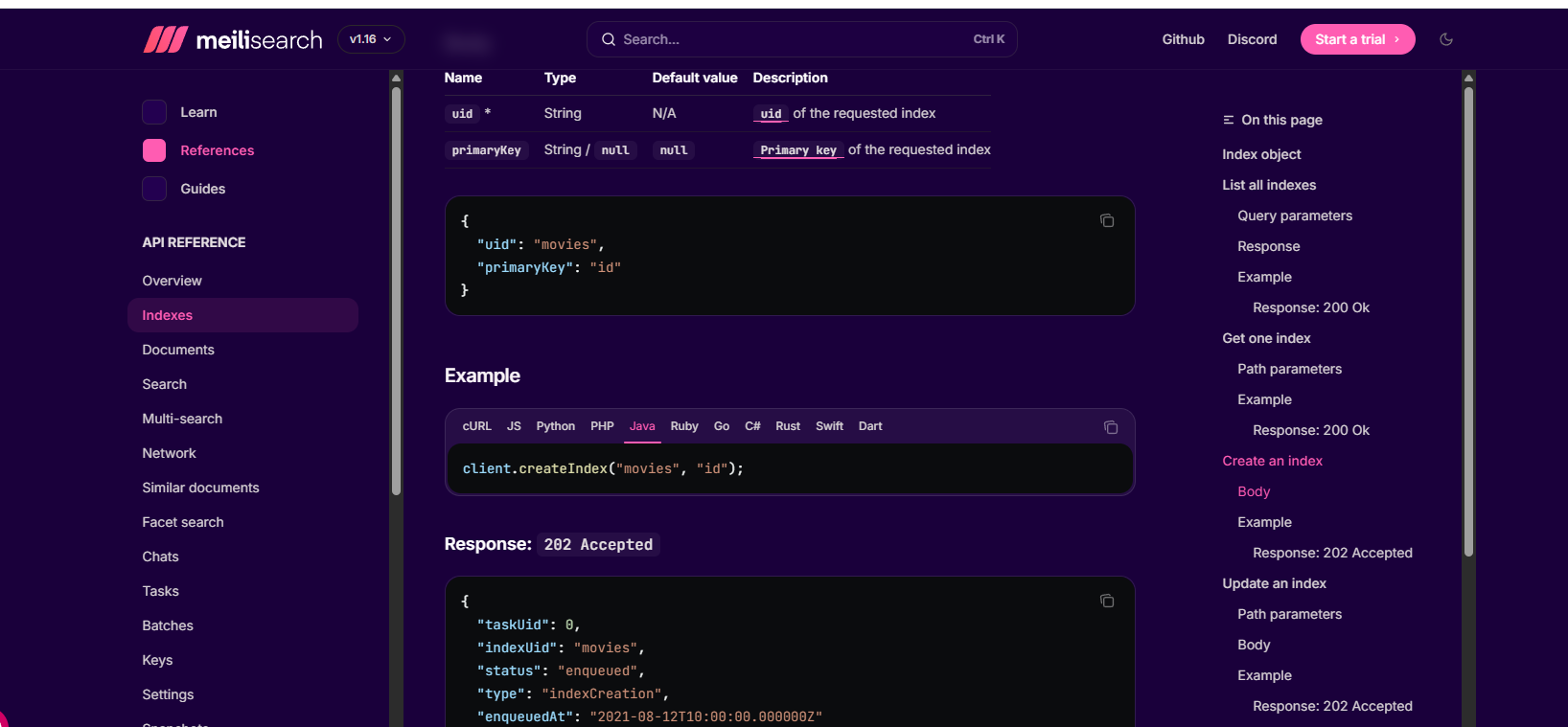The image size is (1568, 727).
Task: Click the Learn section icon
Action: (154, 112)
